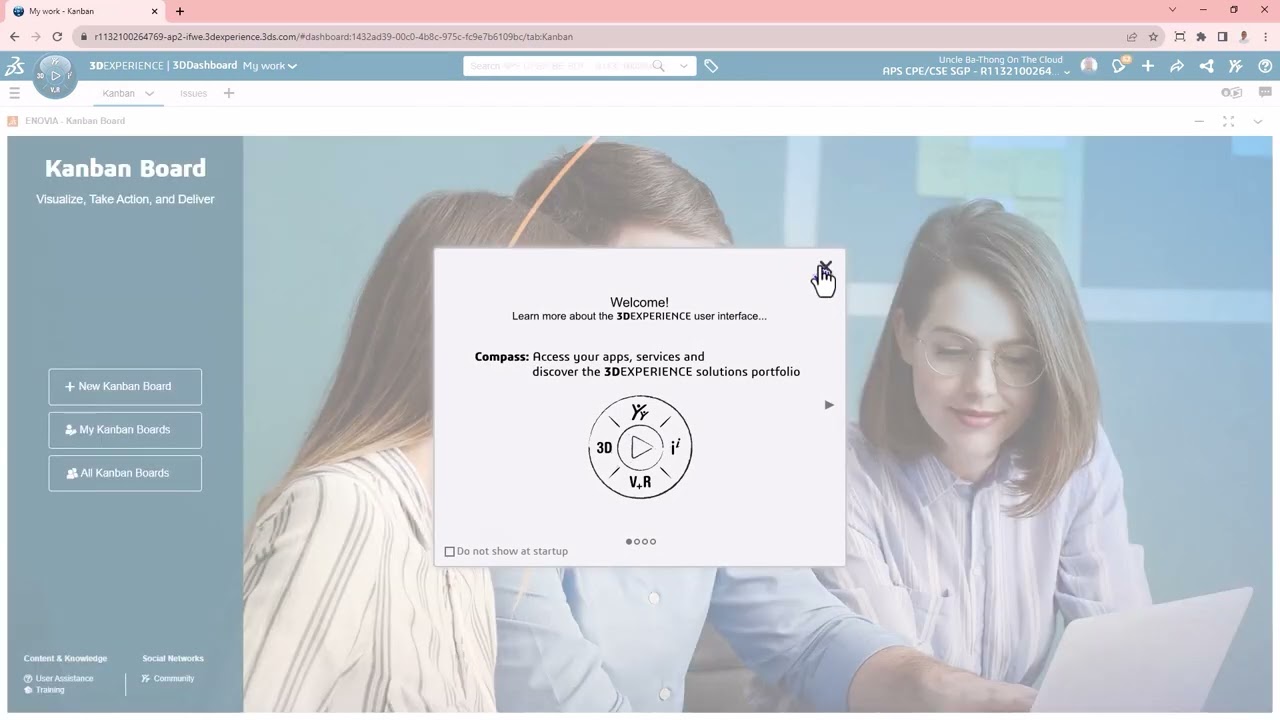The image size is (1280, 720).
Task: Open the browser extensions puzzle icon
Action: point(1201,37)
